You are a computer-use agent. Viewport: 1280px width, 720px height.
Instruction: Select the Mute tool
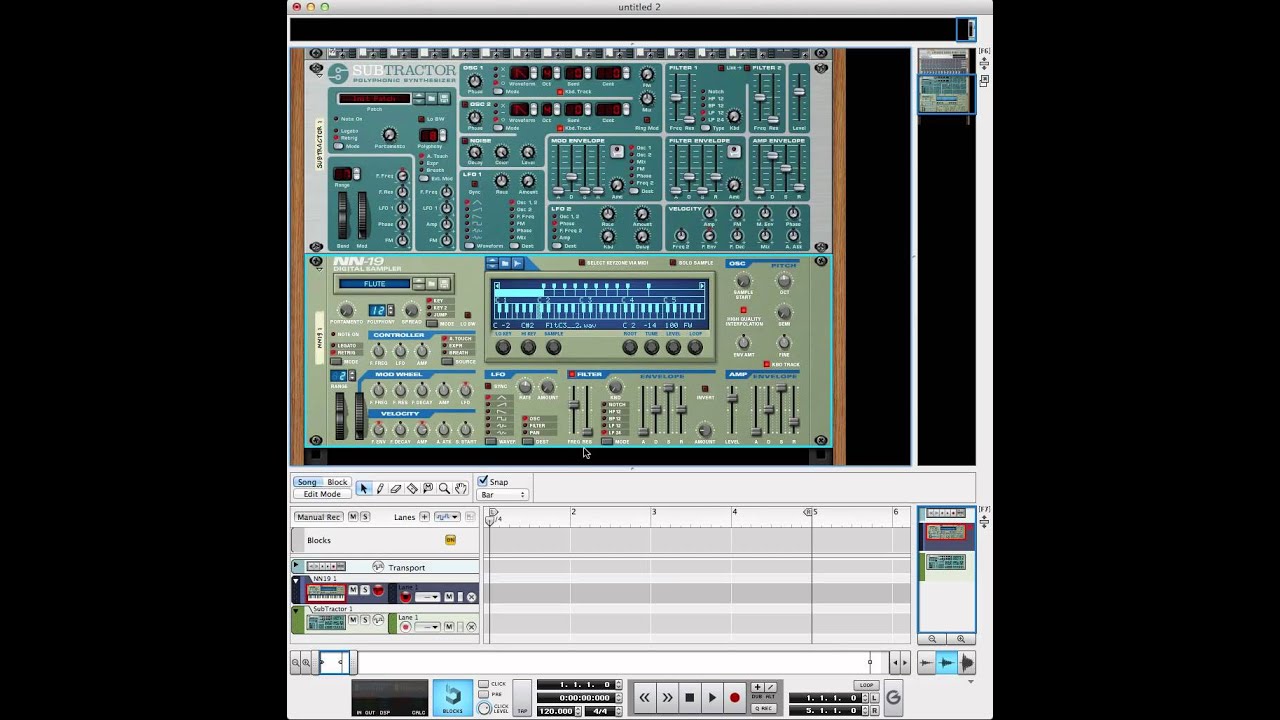pos(428,488)
